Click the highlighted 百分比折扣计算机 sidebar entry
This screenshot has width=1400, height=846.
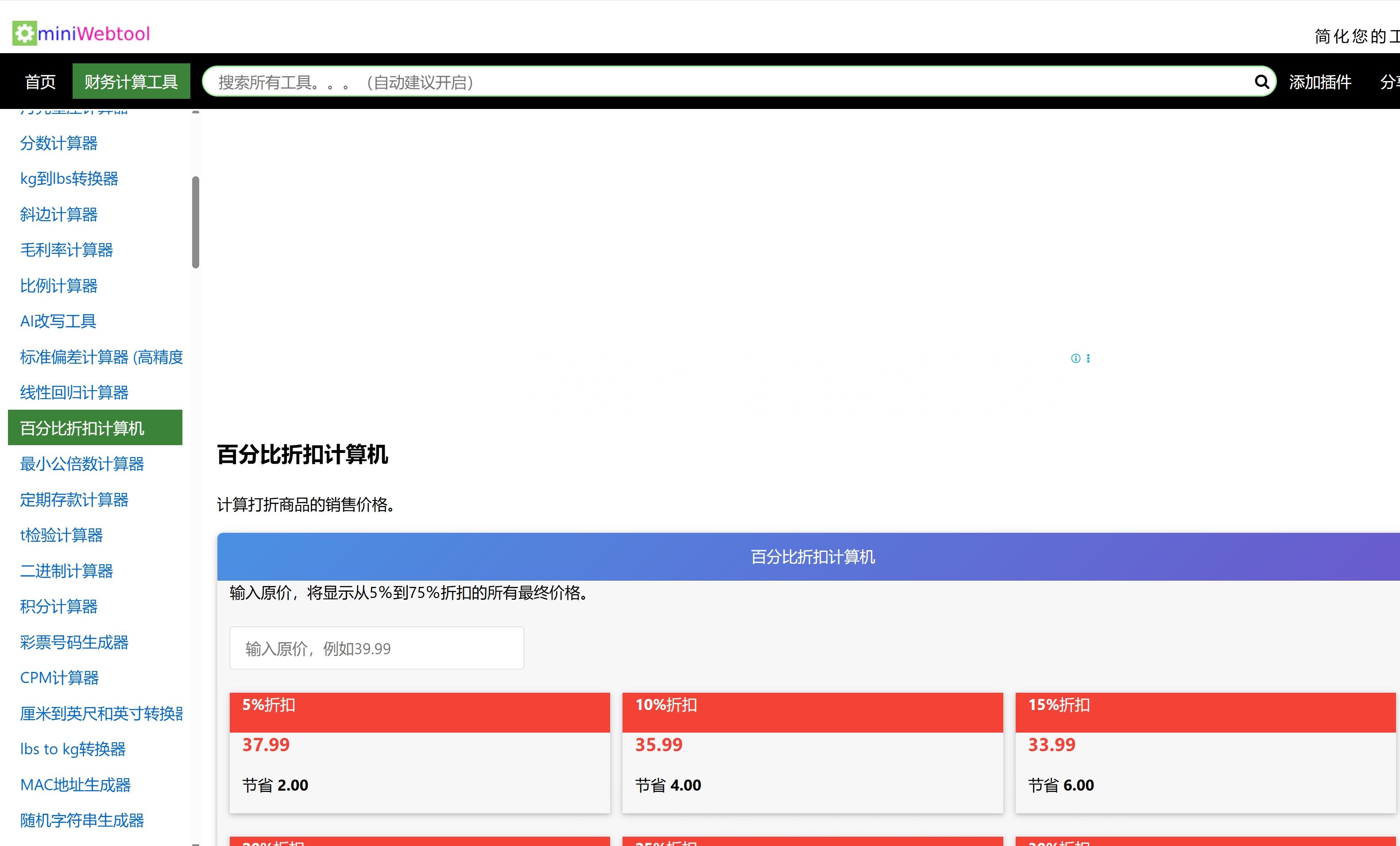pyautogui.click(x=82, y=429)
